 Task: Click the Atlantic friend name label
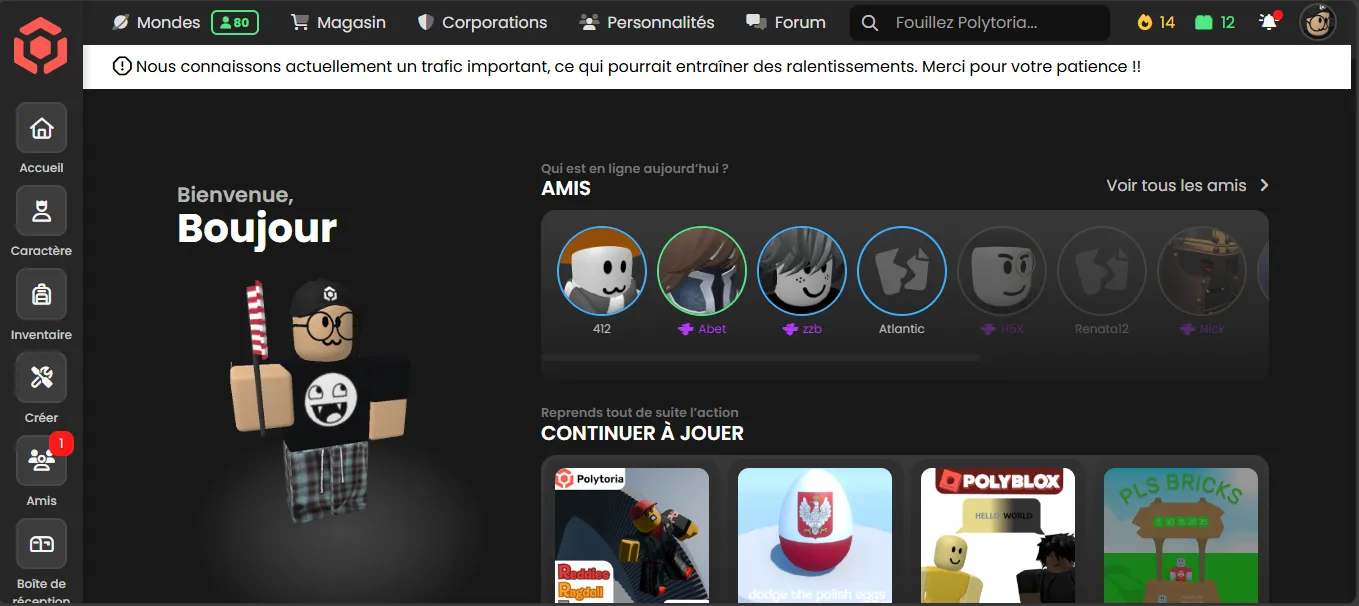902,329
